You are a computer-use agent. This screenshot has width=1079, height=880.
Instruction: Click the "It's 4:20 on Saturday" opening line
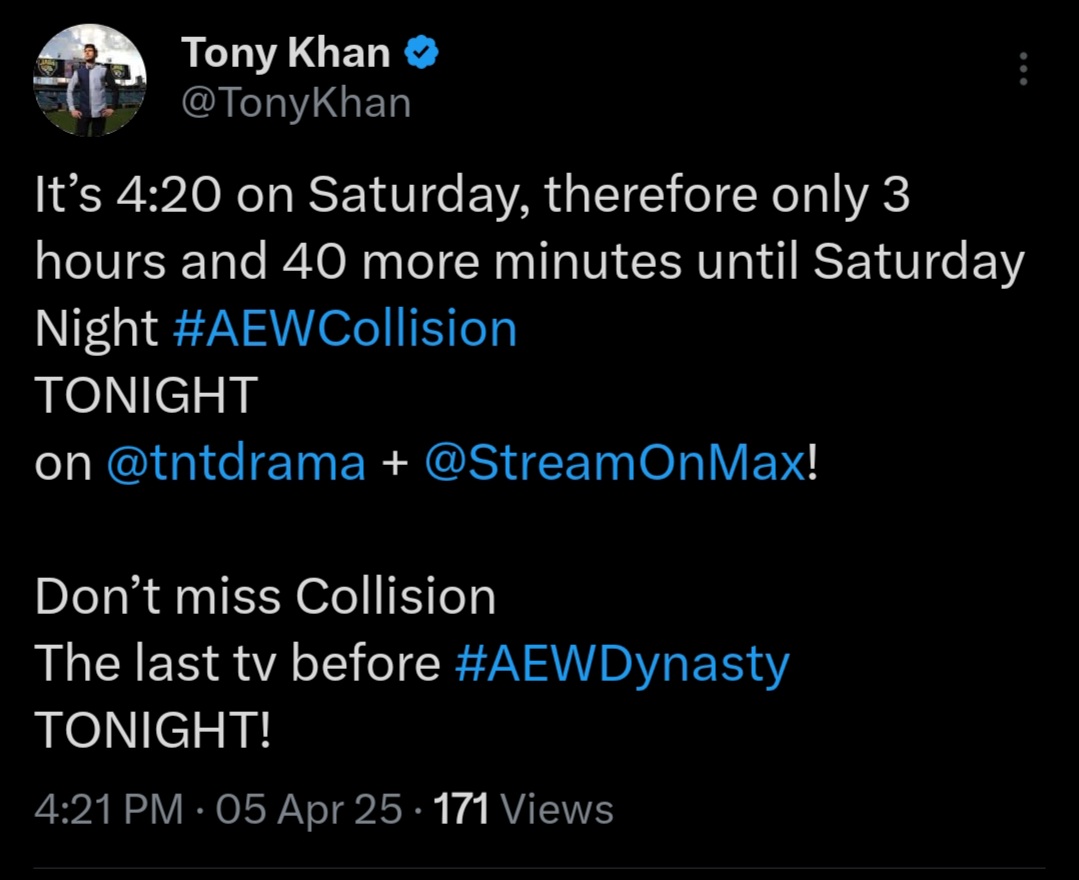[x=471, y=195]
